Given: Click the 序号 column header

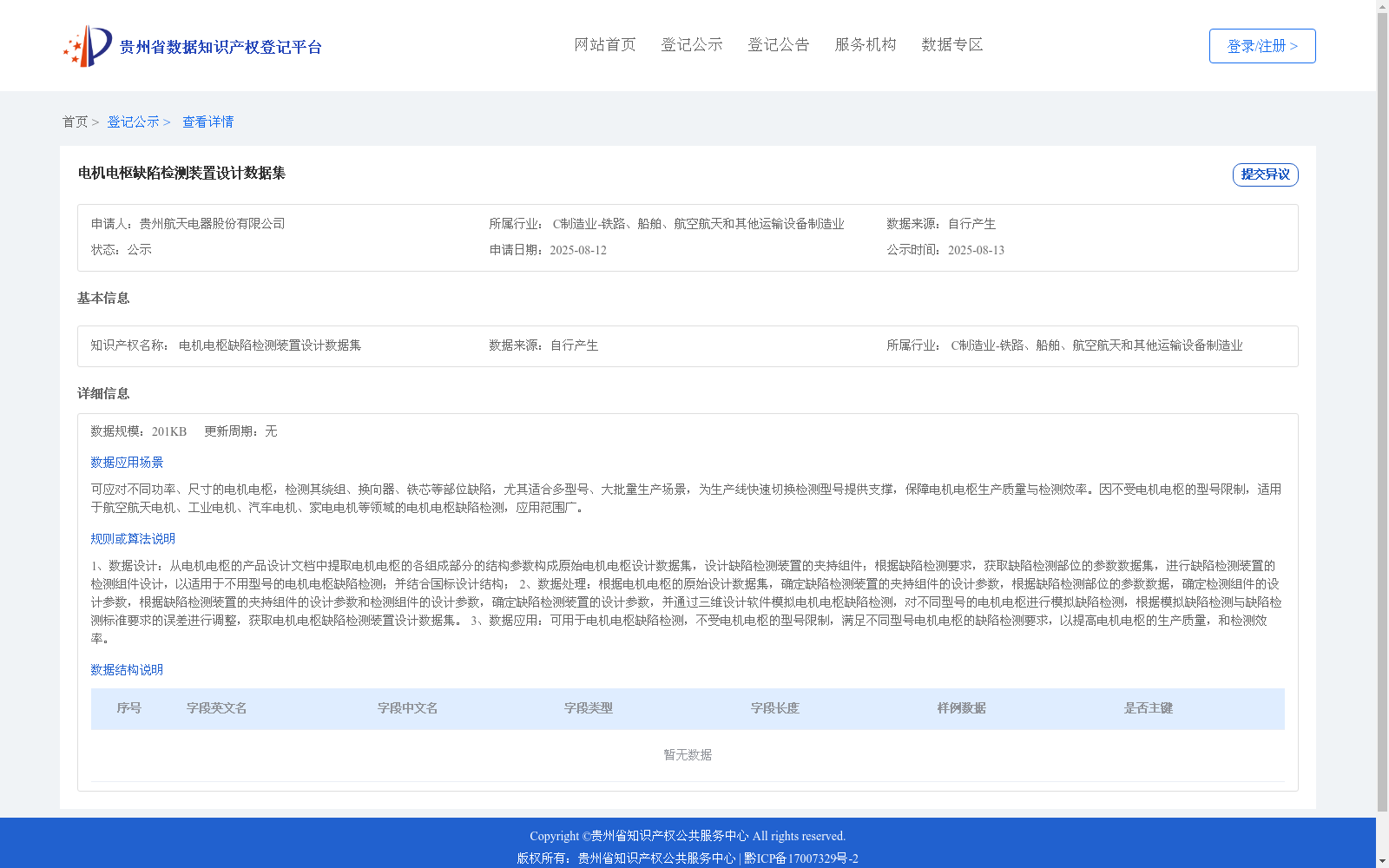Looking at the screenshot, I should coord(129,708).
